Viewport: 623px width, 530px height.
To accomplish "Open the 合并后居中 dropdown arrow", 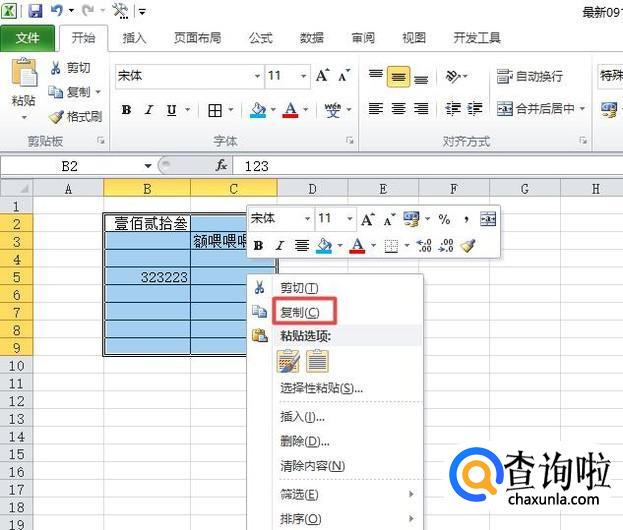I will [582, 108].
